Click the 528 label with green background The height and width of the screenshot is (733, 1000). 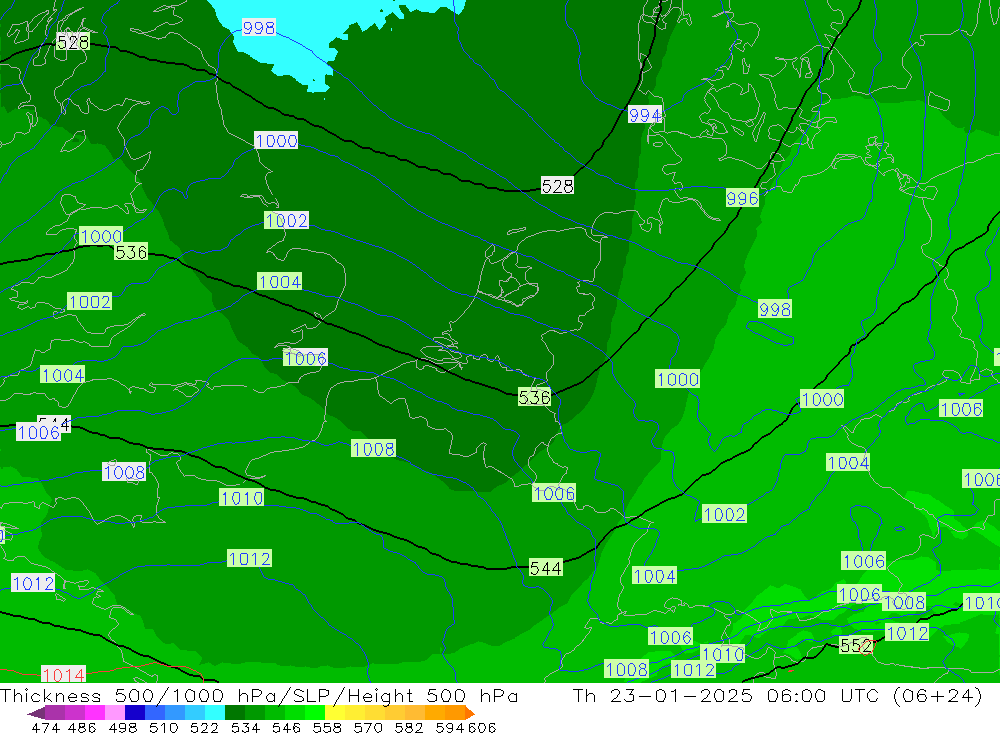(x=72, y=42)
